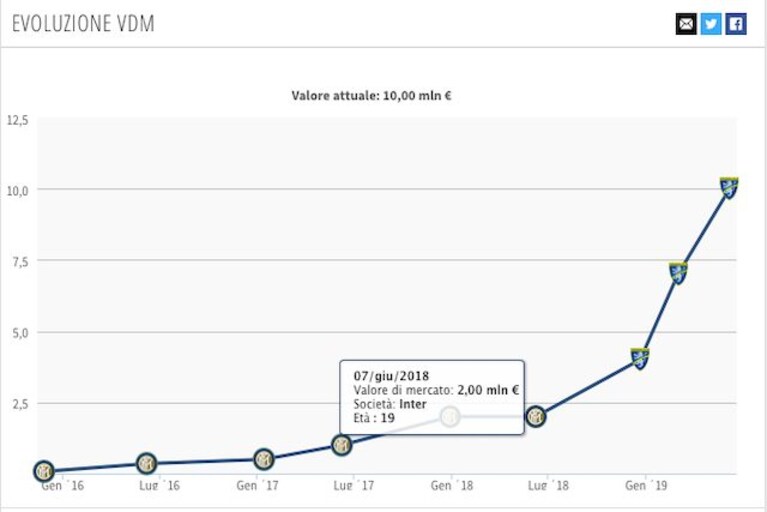Click the Gen '19 x-axis label
Image resolution: width=767 pixels, height=512 pixels.
[646, 486]
